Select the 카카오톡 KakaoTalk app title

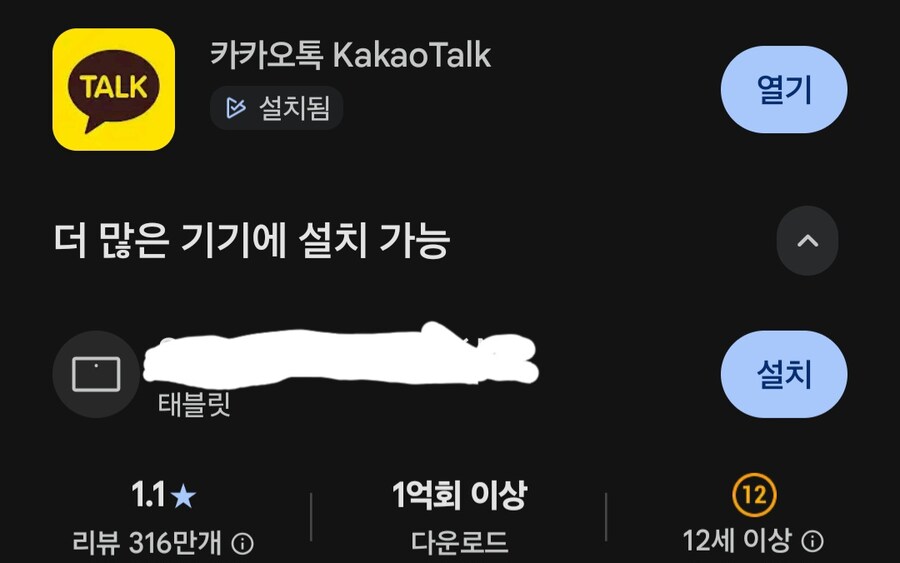coord(350,55)
